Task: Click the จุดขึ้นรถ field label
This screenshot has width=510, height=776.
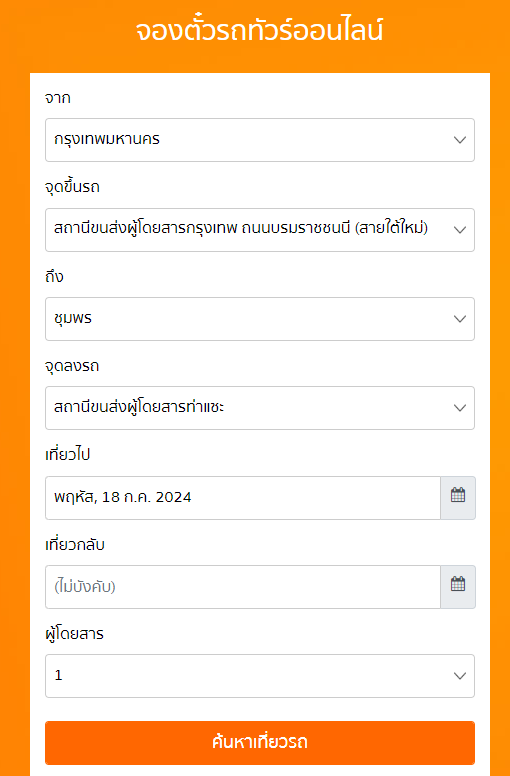Action: [72, 187]
